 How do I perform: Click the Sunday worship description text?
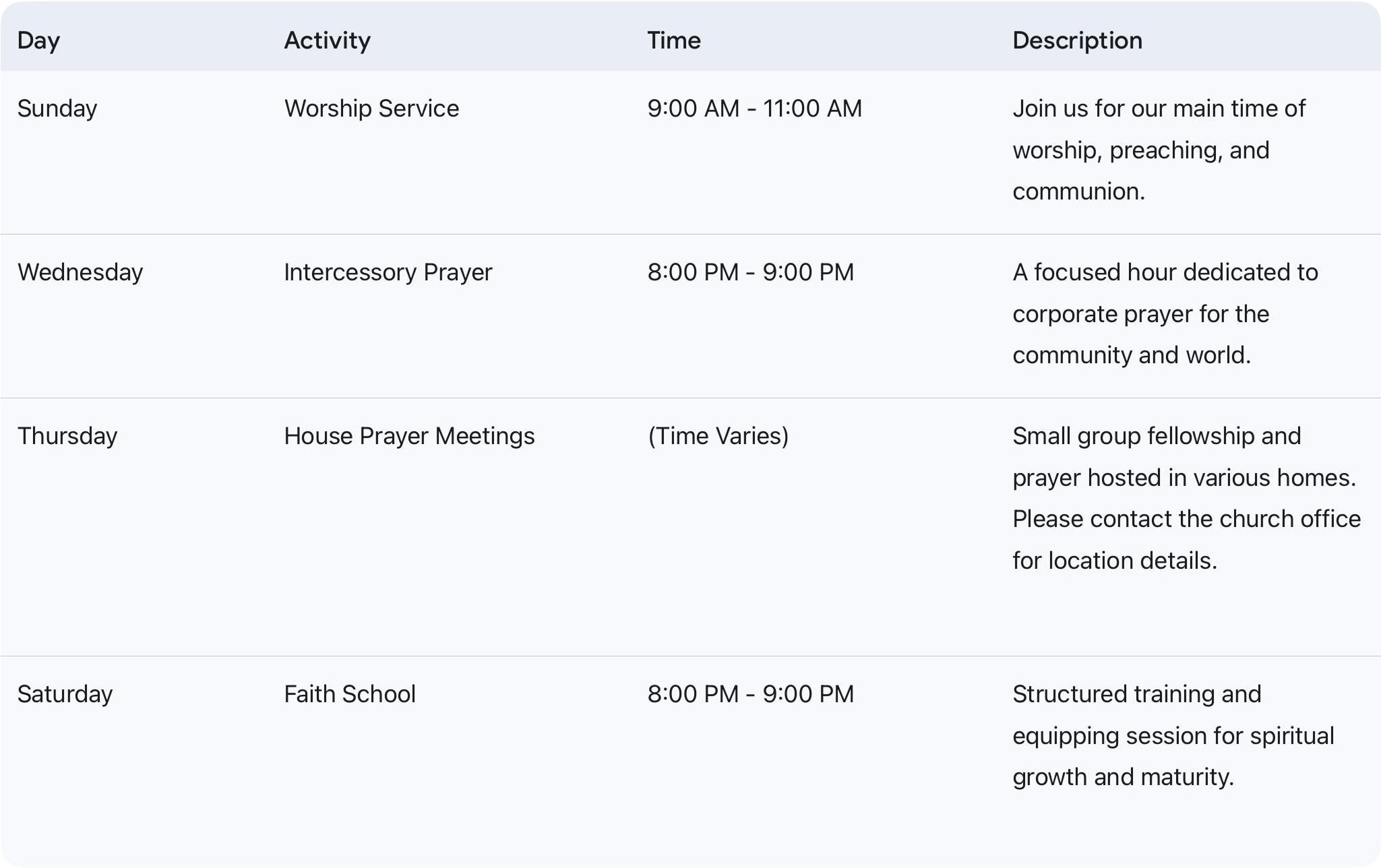[x=1159, y=150]
